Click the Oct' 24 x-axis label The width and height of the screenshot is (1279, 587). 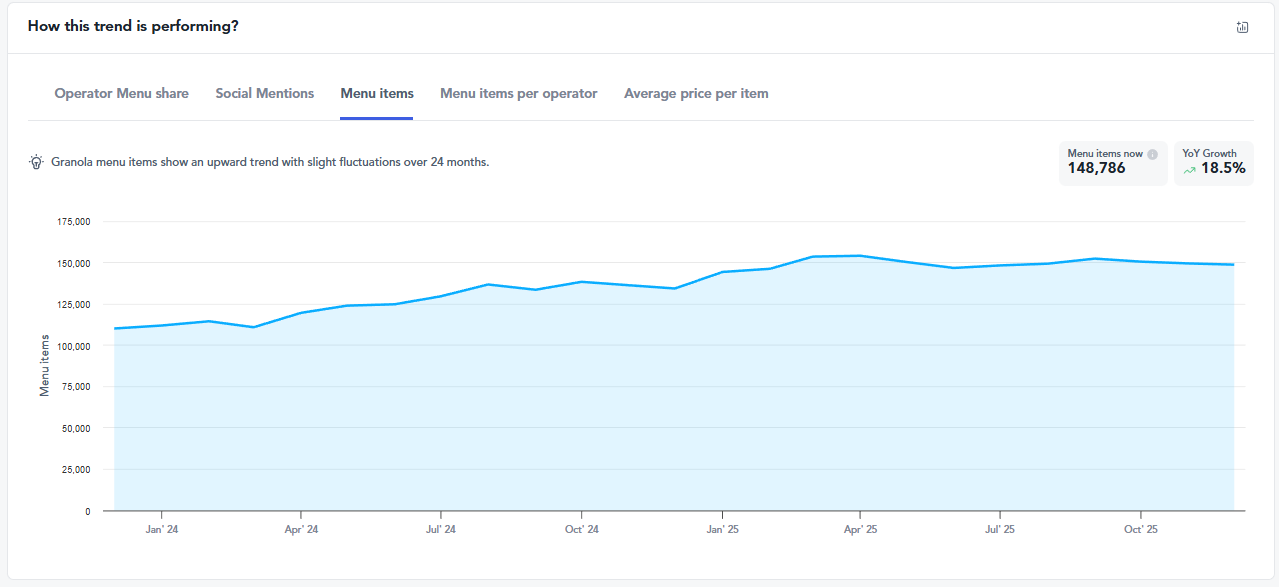pyautogui.click(x=581, y=529)
